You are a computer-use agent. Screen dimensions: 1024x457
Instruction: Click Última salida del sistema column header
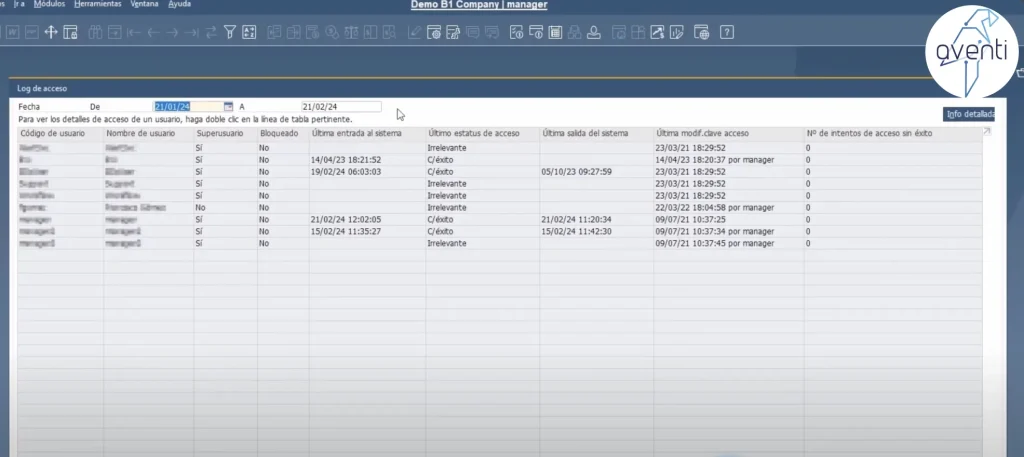click(597, 133)
